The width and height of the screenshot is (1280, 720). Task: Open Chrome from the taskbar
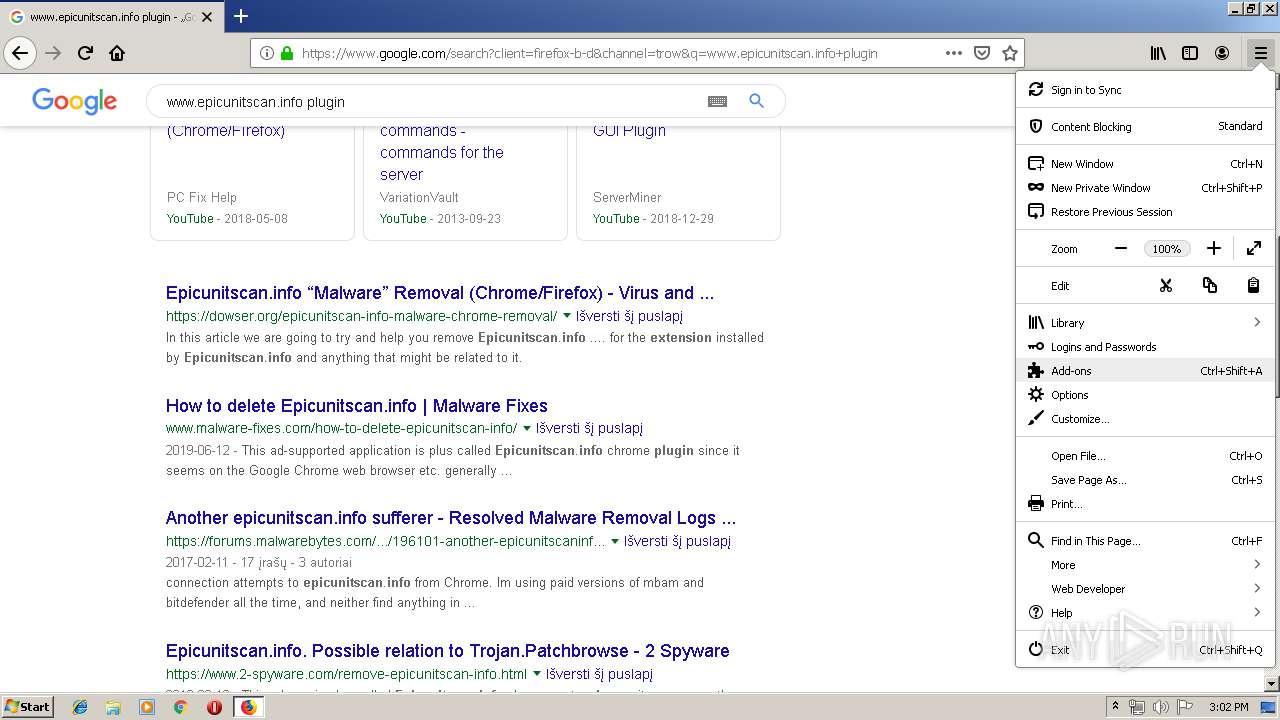coord(180,707)
